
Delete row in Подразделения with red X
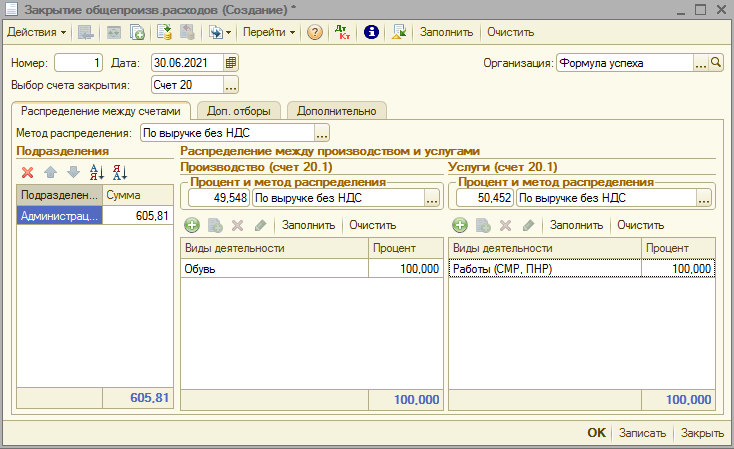coord(28,171)
